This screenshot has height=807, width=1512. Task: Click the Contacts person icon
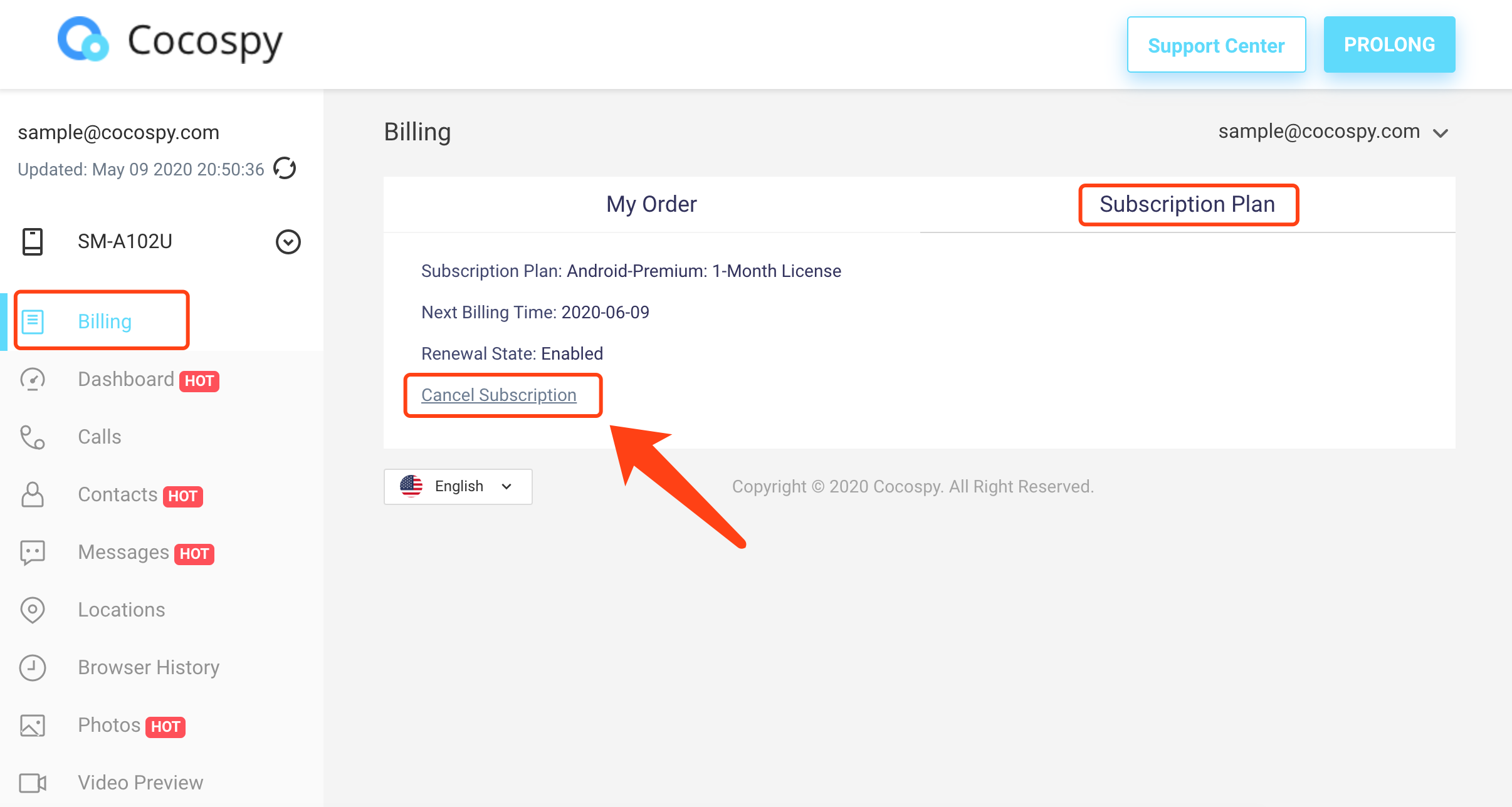point(33,494)
